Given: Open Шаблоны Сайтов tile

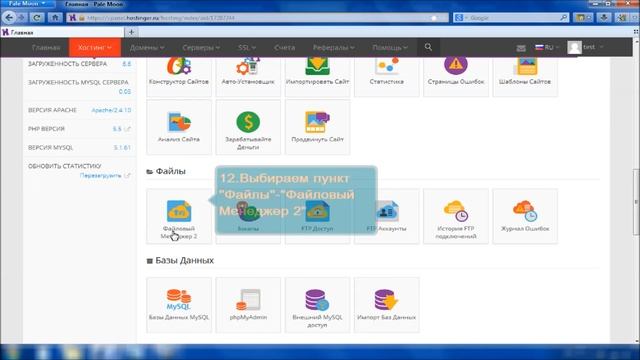Looking at the screenshot, I should click(525, 76).
